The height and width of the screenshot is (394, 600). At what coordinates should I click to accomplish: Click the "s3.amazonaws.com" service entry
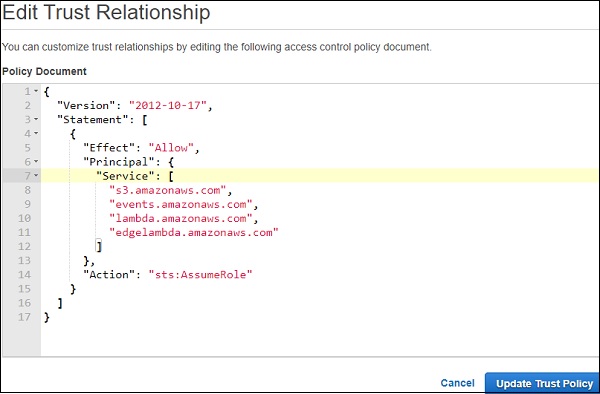[x=168, y=190]
